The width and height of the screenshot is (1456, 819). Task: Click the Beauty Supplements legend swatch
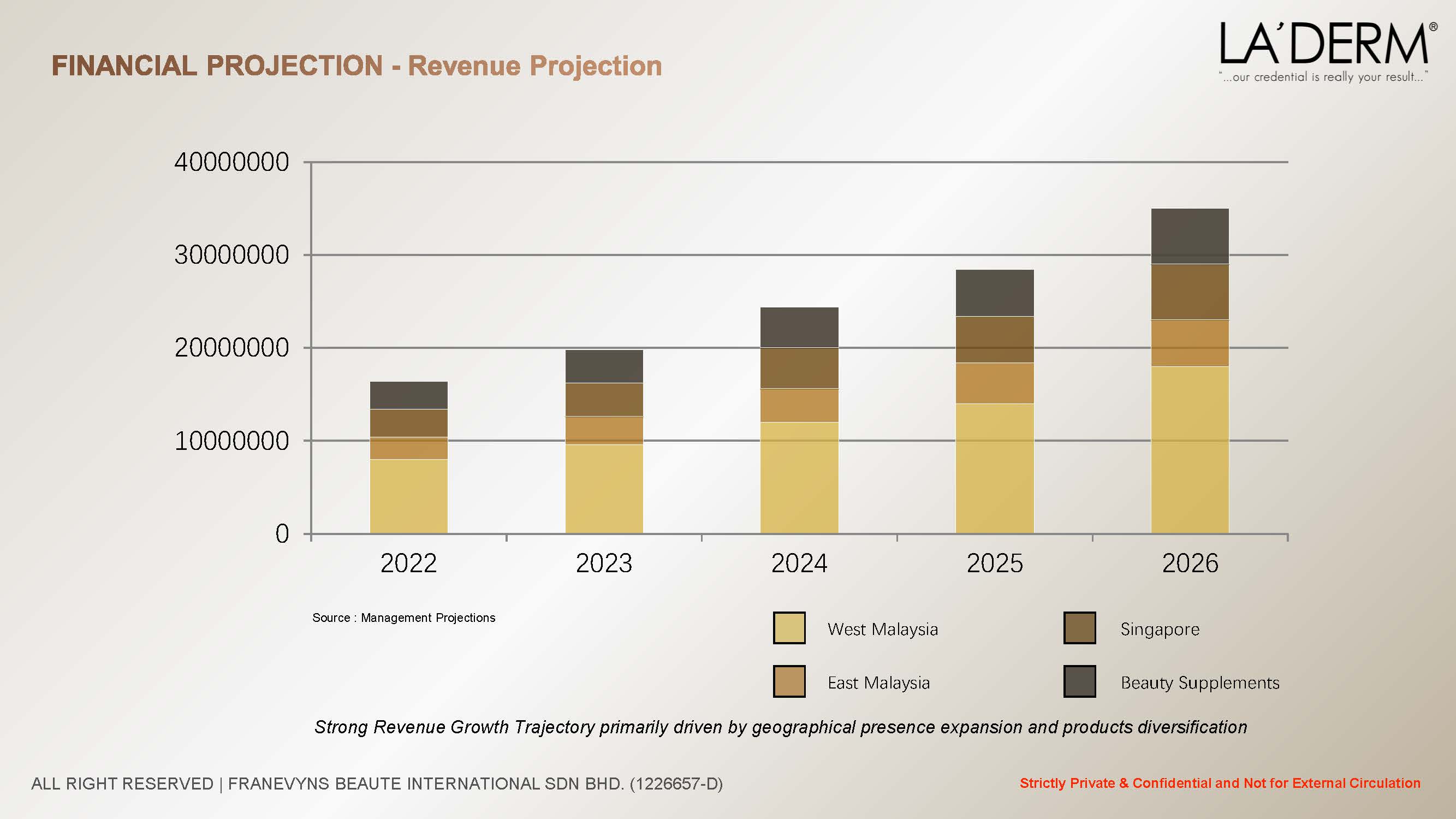tap(1079, 681)
